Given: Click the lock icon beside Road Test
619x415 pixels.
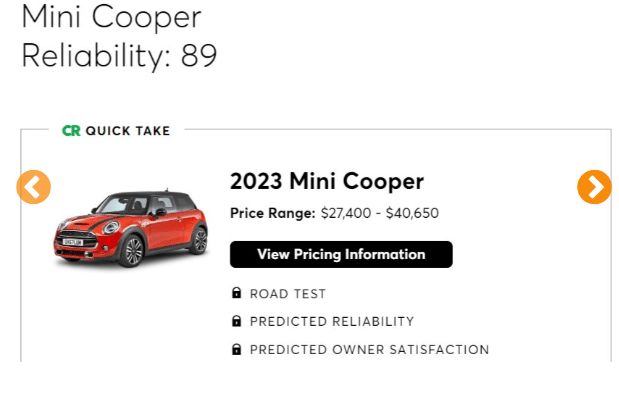Looking at the screenshot, I should click(237, 294).
